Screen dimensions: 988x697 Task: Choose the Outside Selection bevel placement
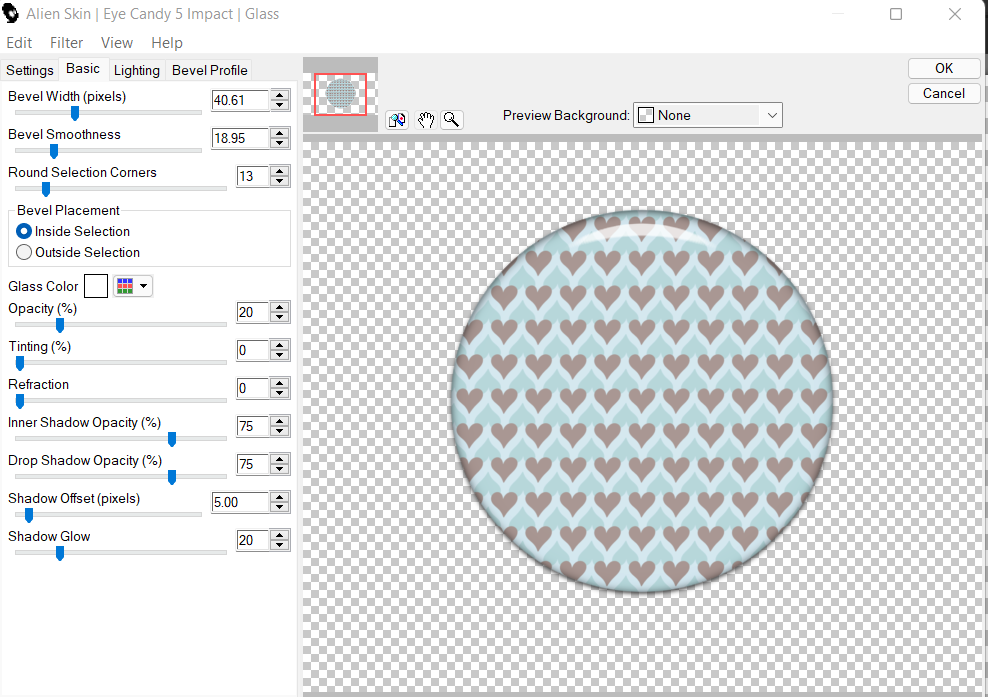tap(24, 252)
